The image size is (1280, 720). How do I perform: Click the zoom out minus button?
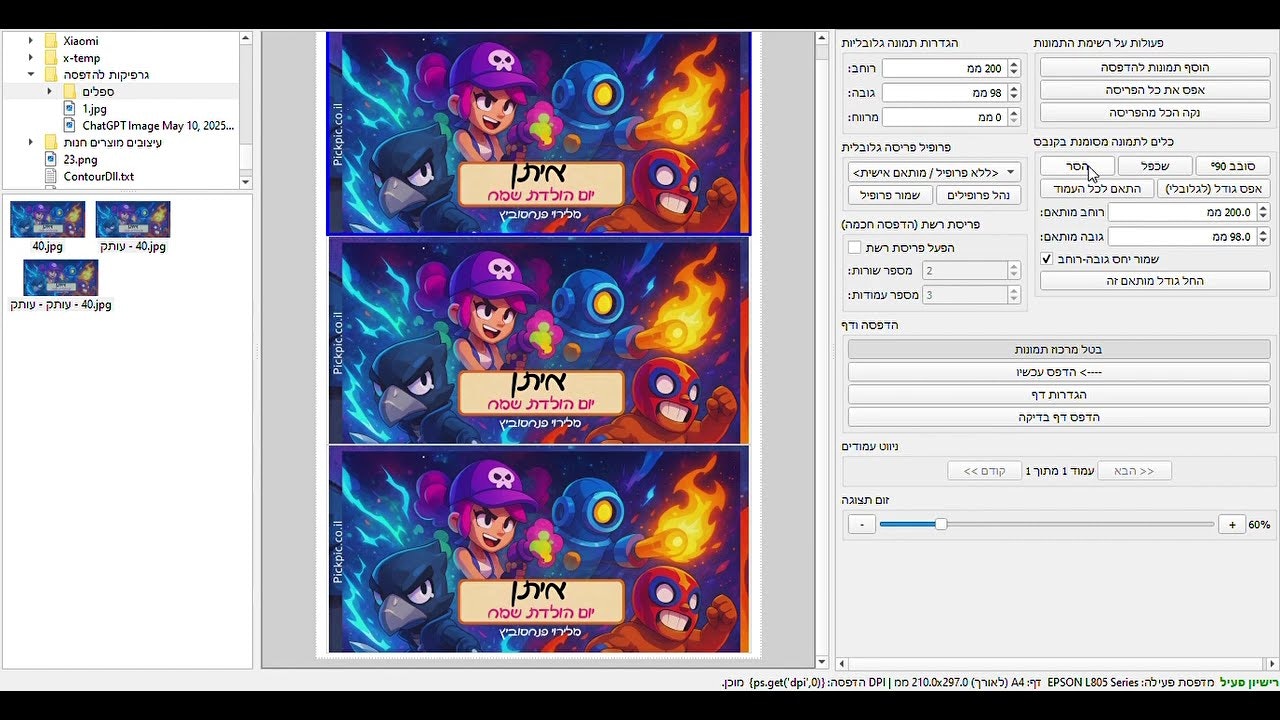pyautogui.click(x=861, y=524)
